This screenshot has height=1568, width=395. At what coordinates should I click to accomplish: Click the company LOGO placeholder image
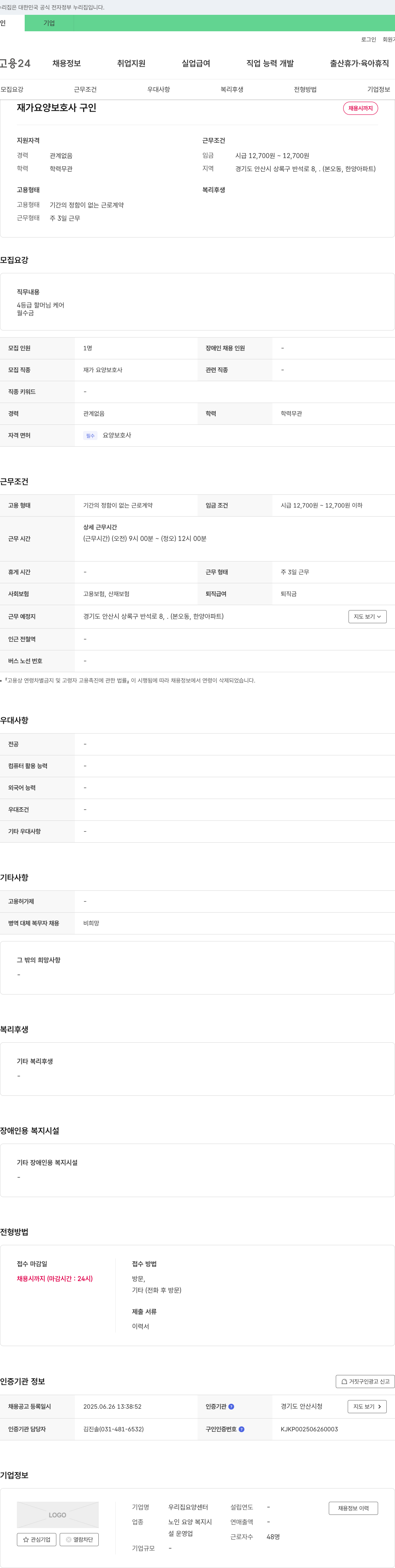click(58, 1515)
